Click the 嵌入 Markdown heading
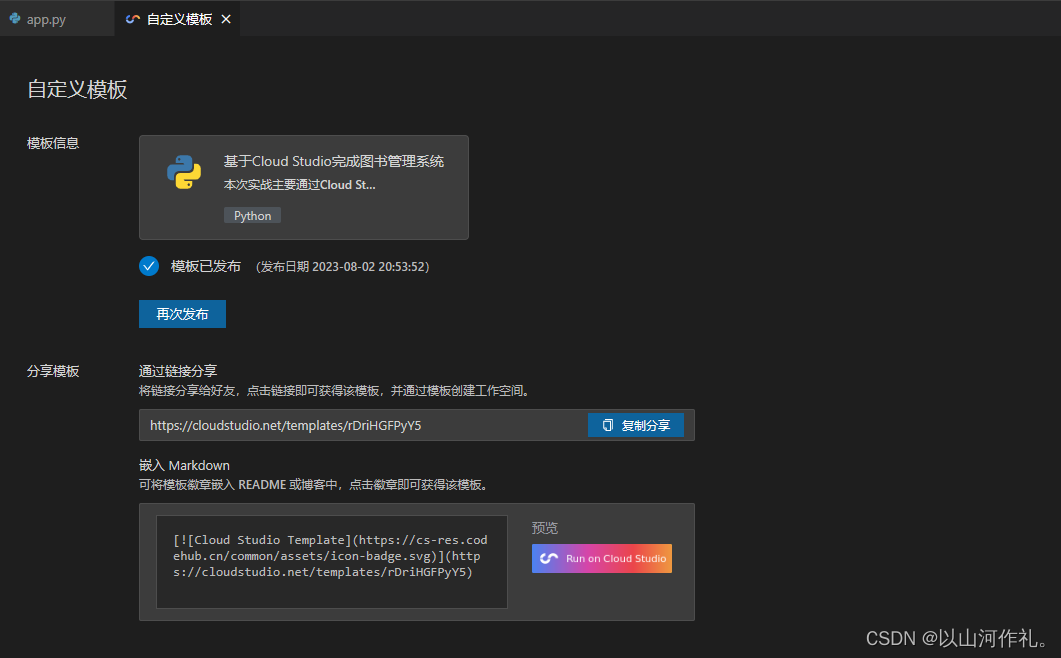This screenshot has height=658, width=1061. coord(184,465)
